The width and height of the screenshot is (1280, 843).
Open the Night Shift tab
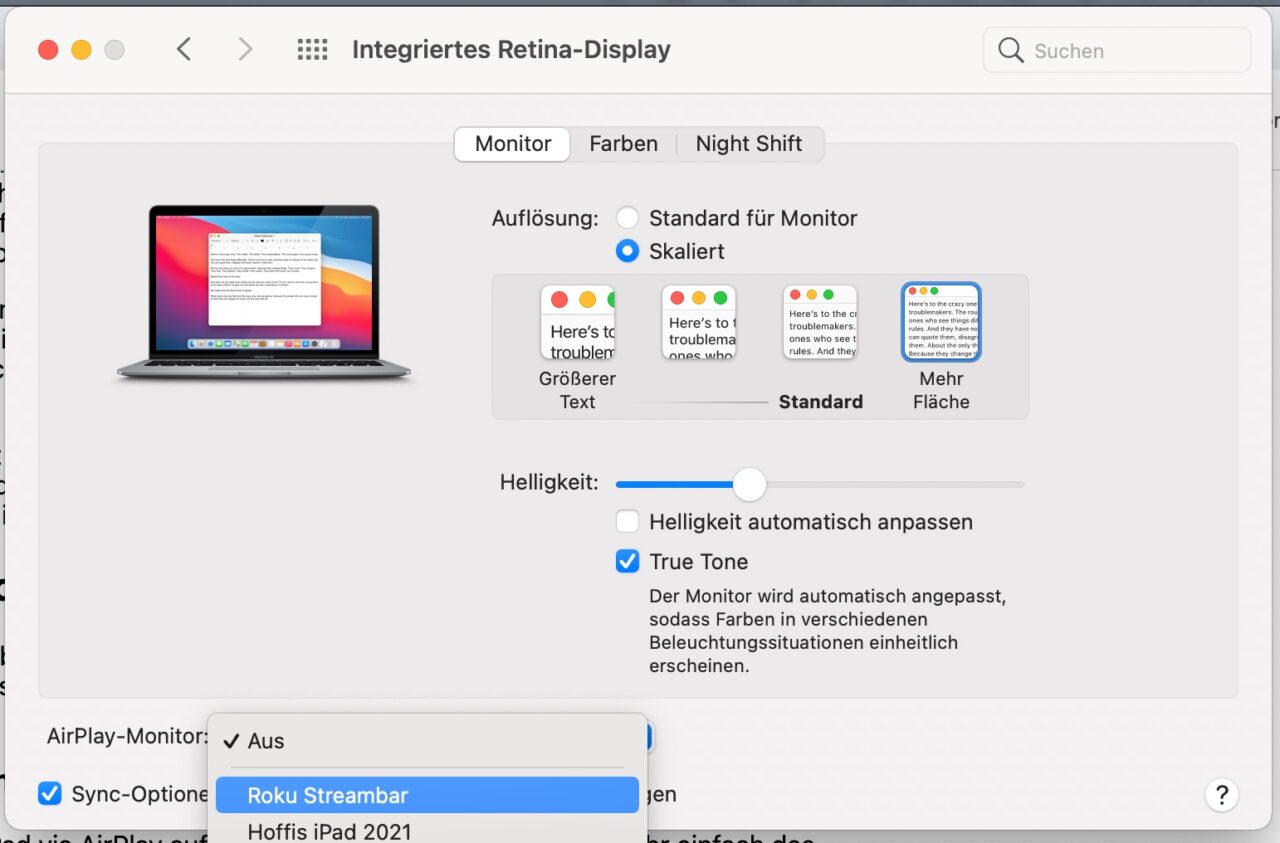[749, 144]
